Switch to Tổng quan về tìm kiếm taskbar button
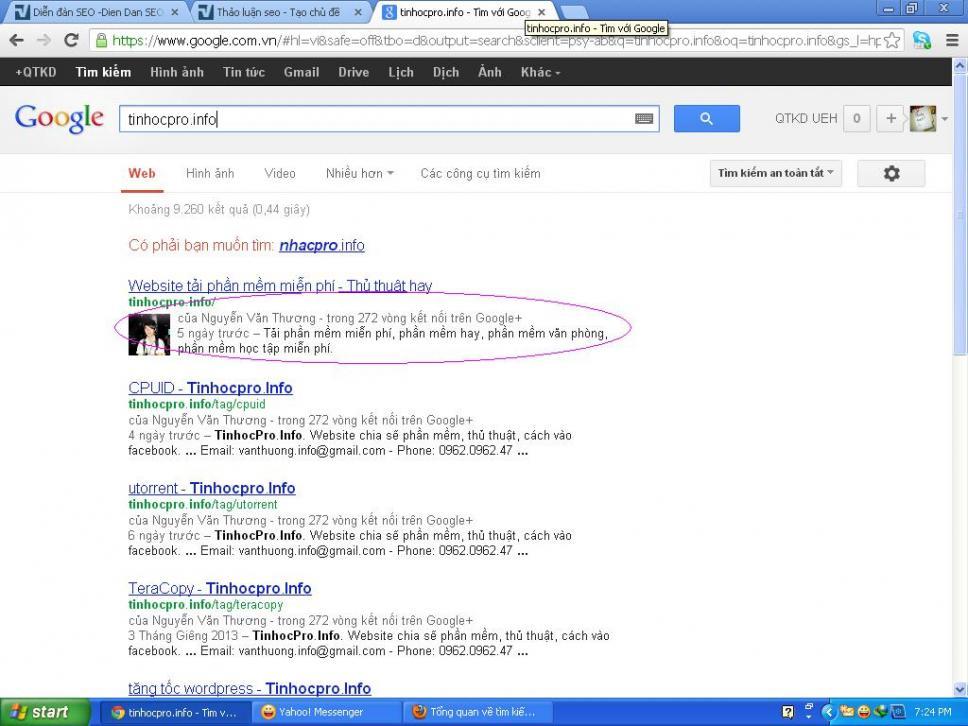This screenshot has height=726, width=968. point(477,712)
